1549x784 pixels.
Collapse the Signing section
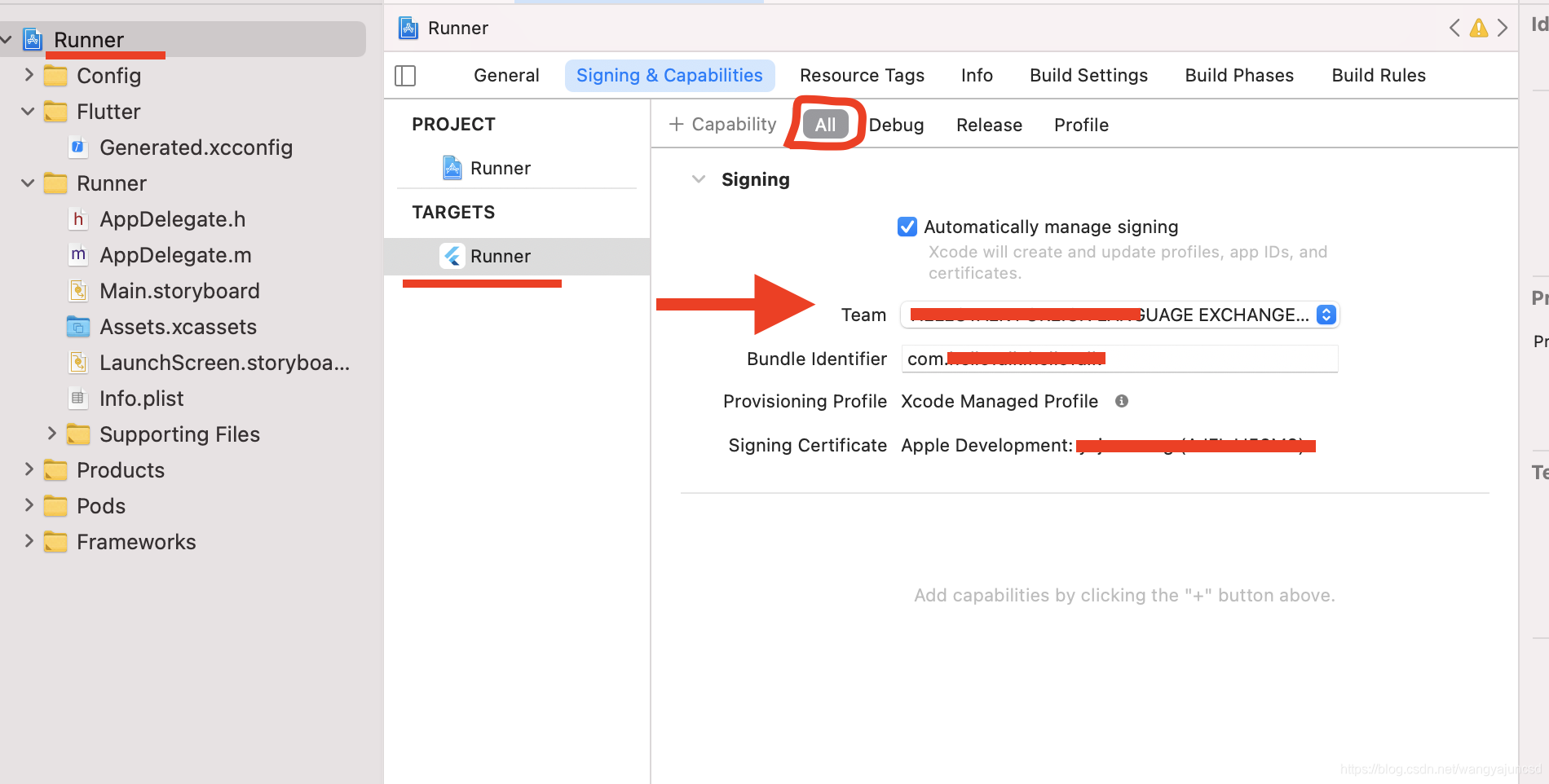pyautogui.click(x=699, y=179)
